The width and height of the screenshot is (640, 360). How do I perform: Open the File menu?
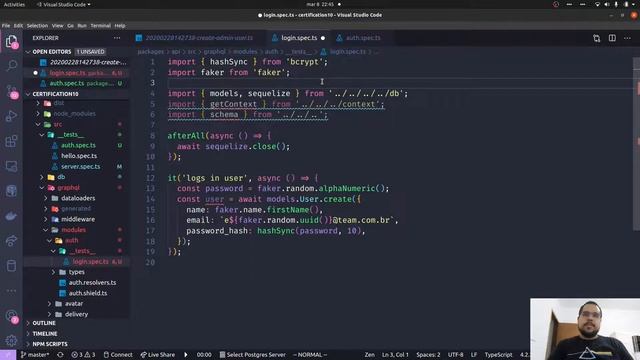click(x=6, y=26)
